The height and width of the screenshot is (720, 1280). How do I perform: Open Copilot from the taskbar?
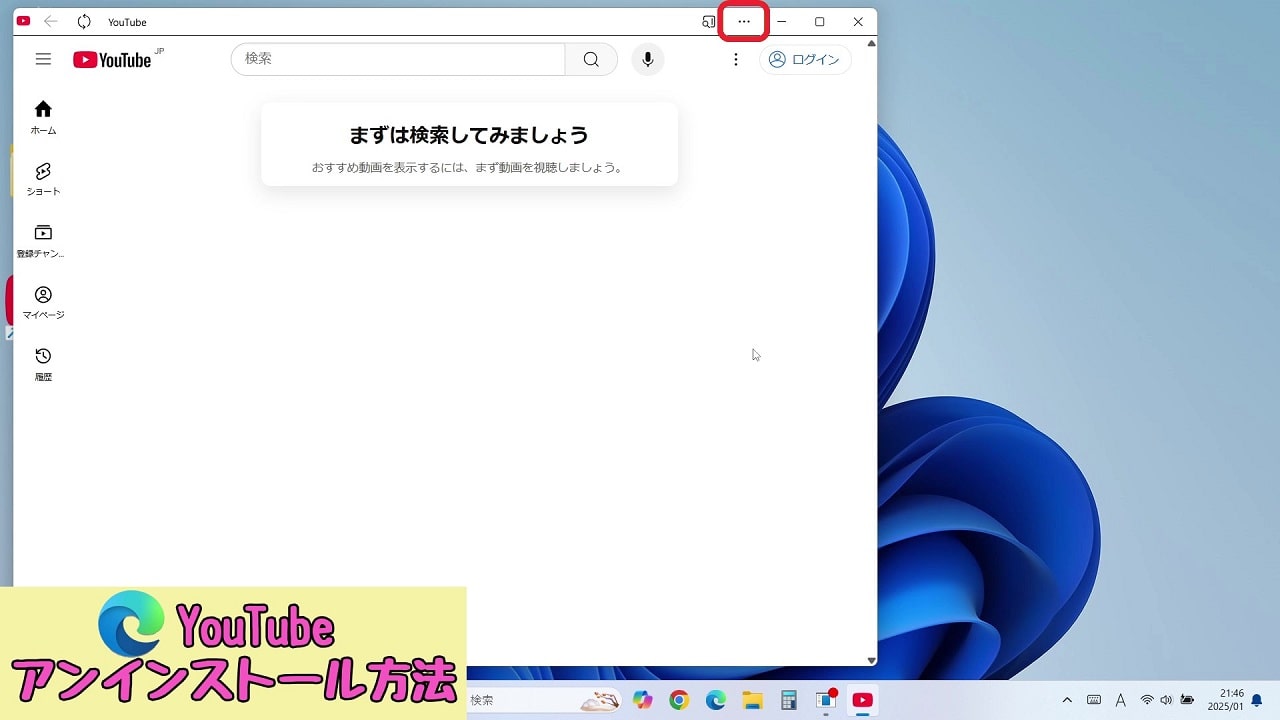tap(642, 700)
